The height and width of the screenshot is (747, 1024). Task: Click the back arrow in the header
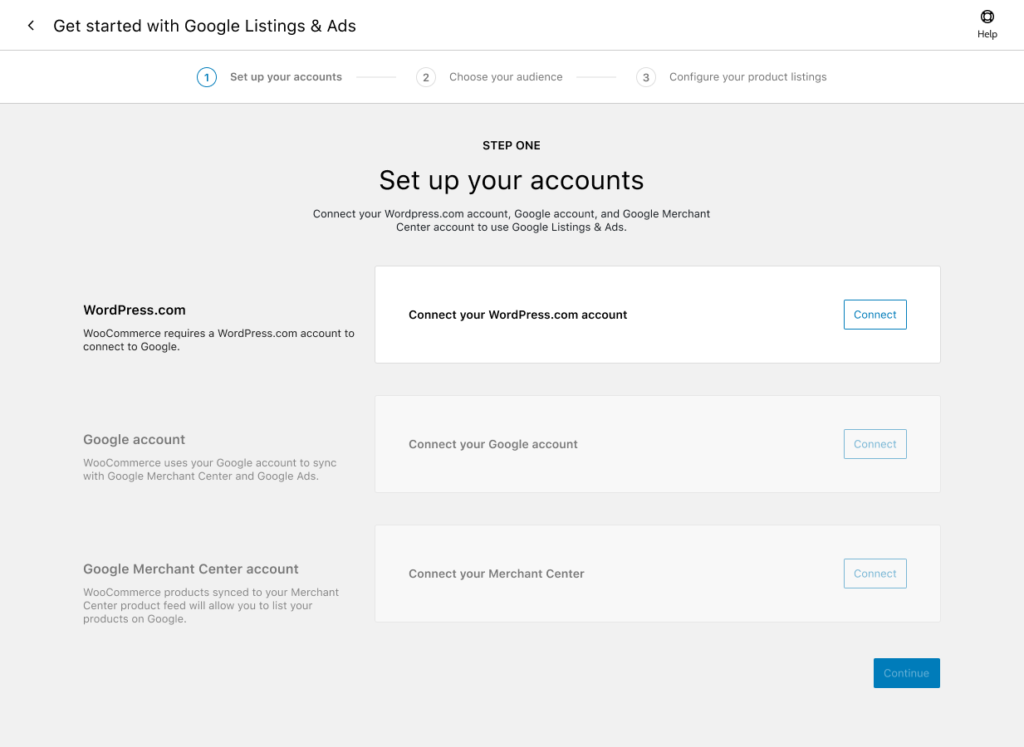(31, 25)
